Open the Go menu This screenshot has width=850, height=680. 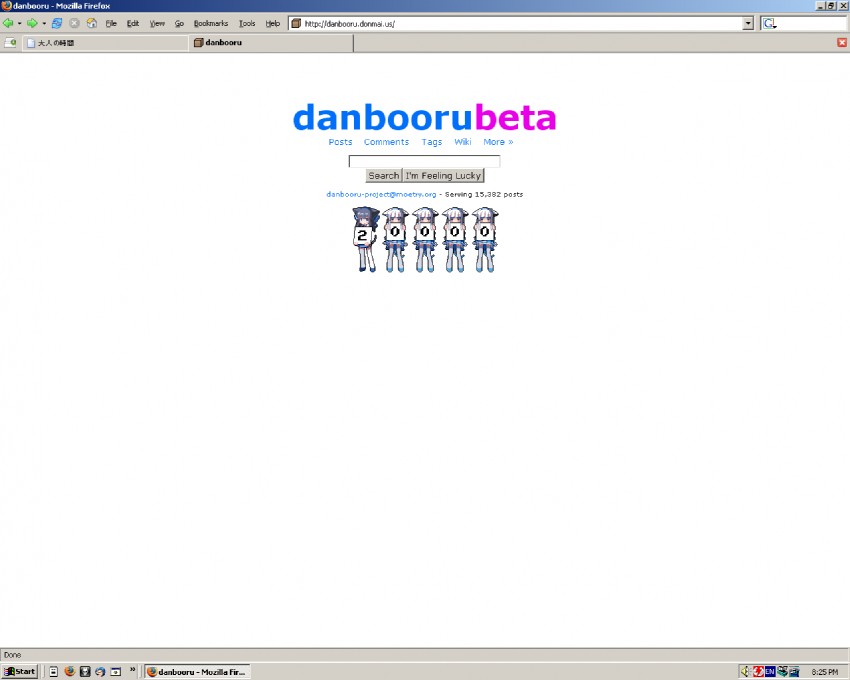[x=179, y=24]
